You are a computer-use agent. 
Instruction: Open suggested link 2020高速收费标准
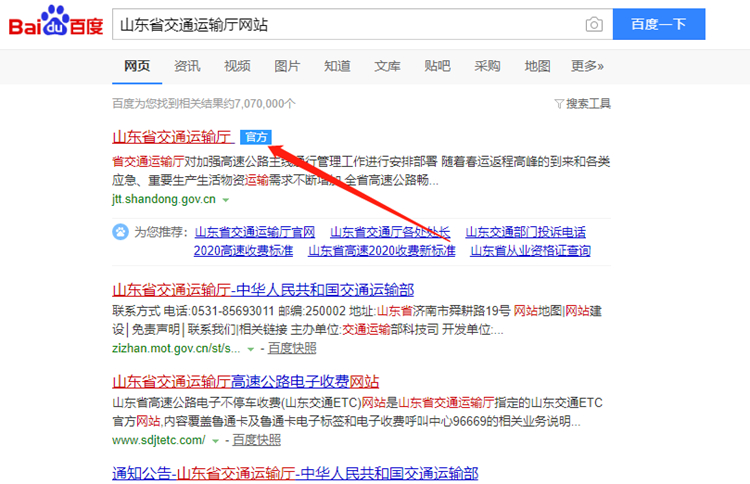tap(243, 251)
